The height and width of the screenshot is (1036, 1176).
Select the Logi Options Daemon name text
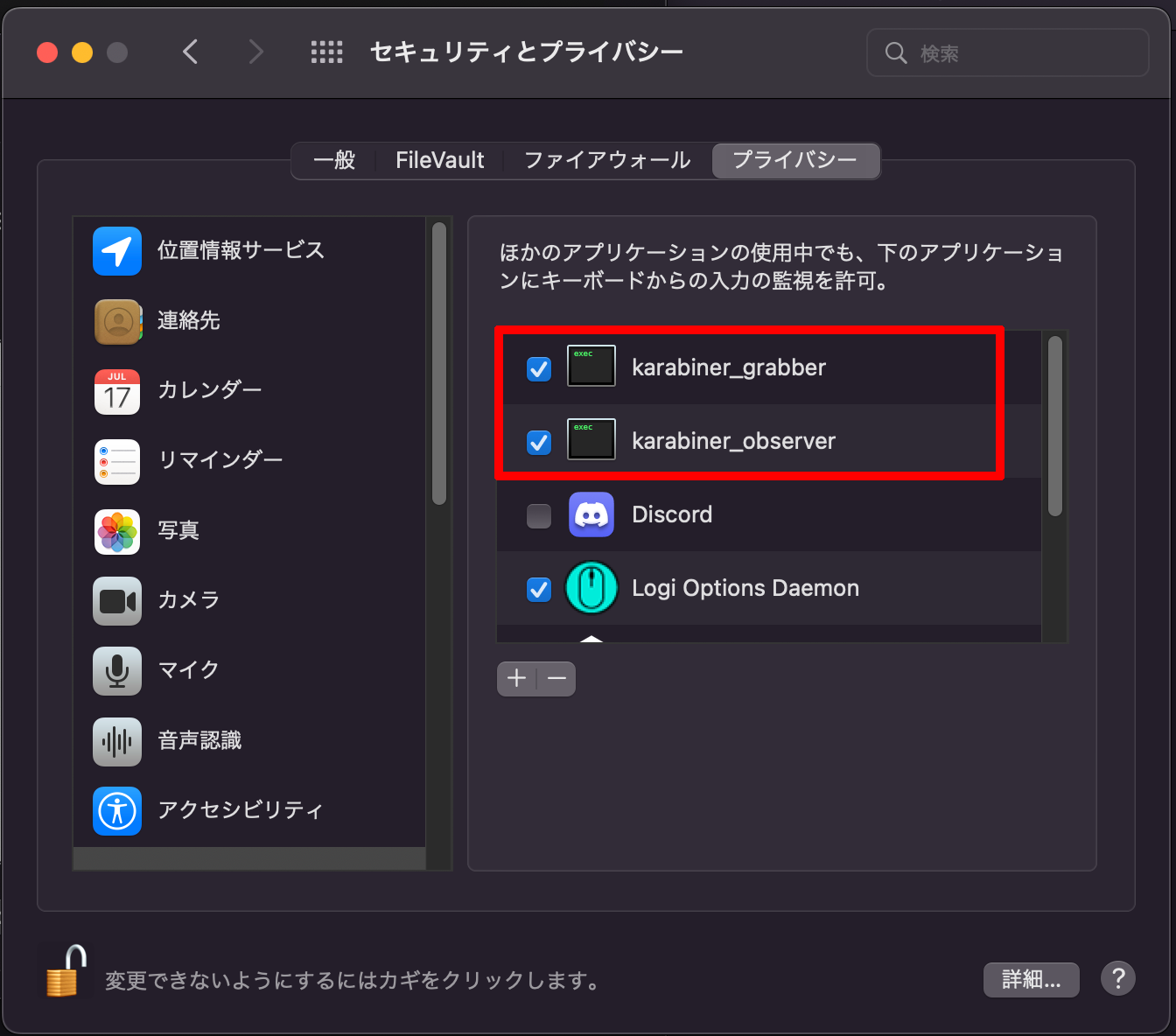tap(745, 588)
